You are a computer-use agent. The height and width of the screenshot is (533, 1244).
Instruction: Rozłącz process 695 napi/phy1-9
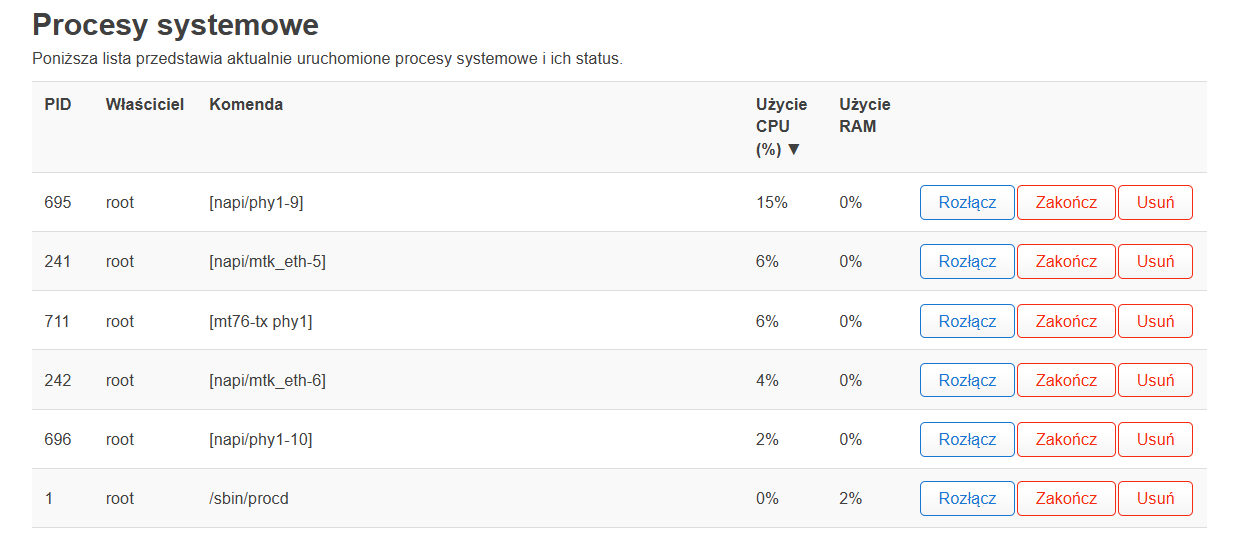point(967,202)
